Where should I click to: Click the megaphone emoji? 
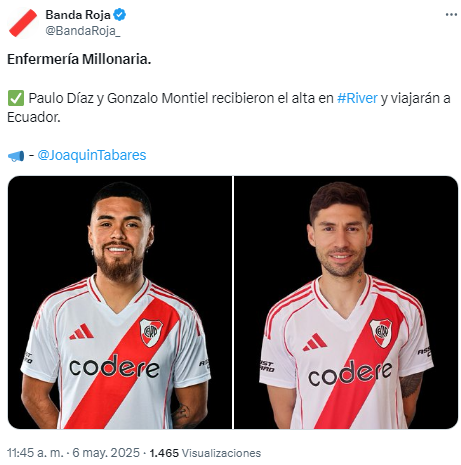click(16, 156)
